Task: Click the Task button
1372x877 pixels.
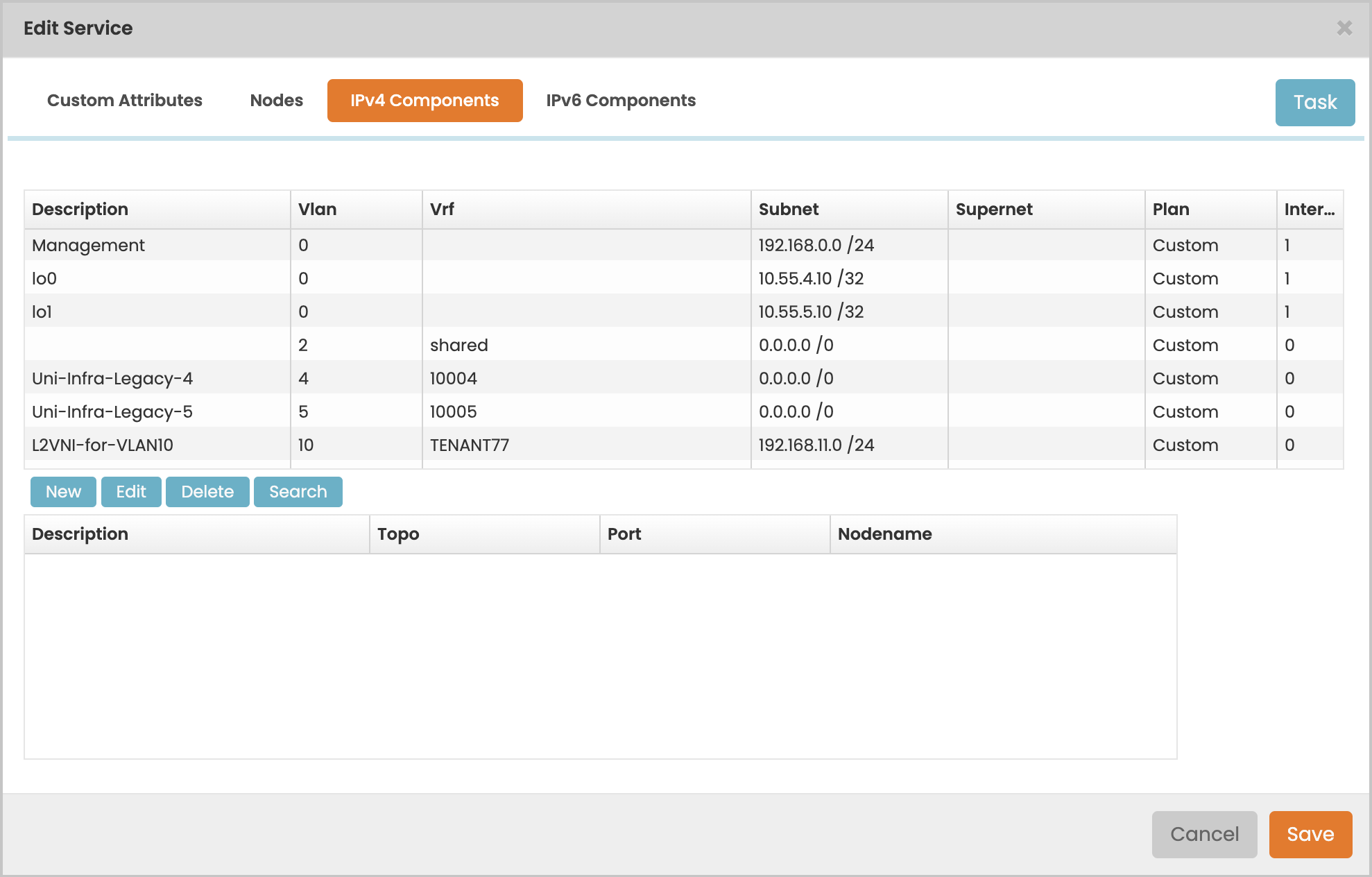Action: pyautogui.click(x=1314, y=103)
